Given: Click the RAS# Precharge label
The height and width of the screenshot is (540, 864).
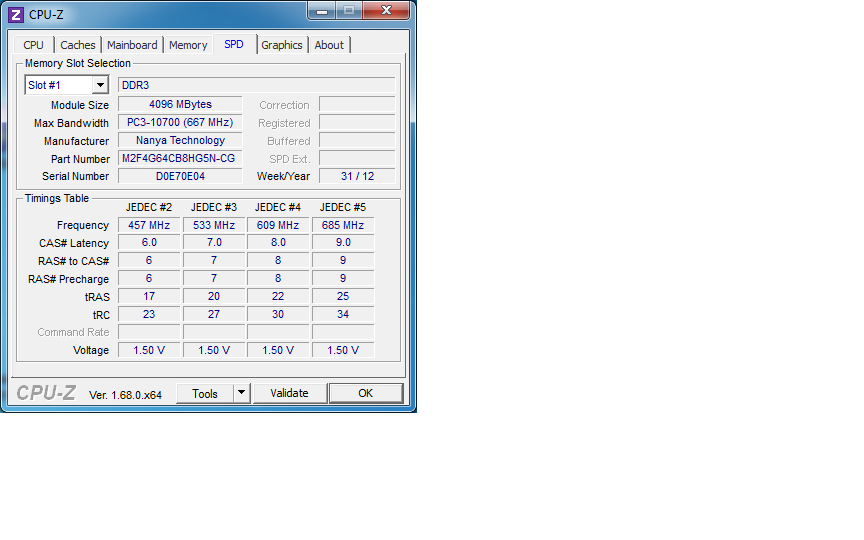Looking at the screenshot, I should coord(68,279).
